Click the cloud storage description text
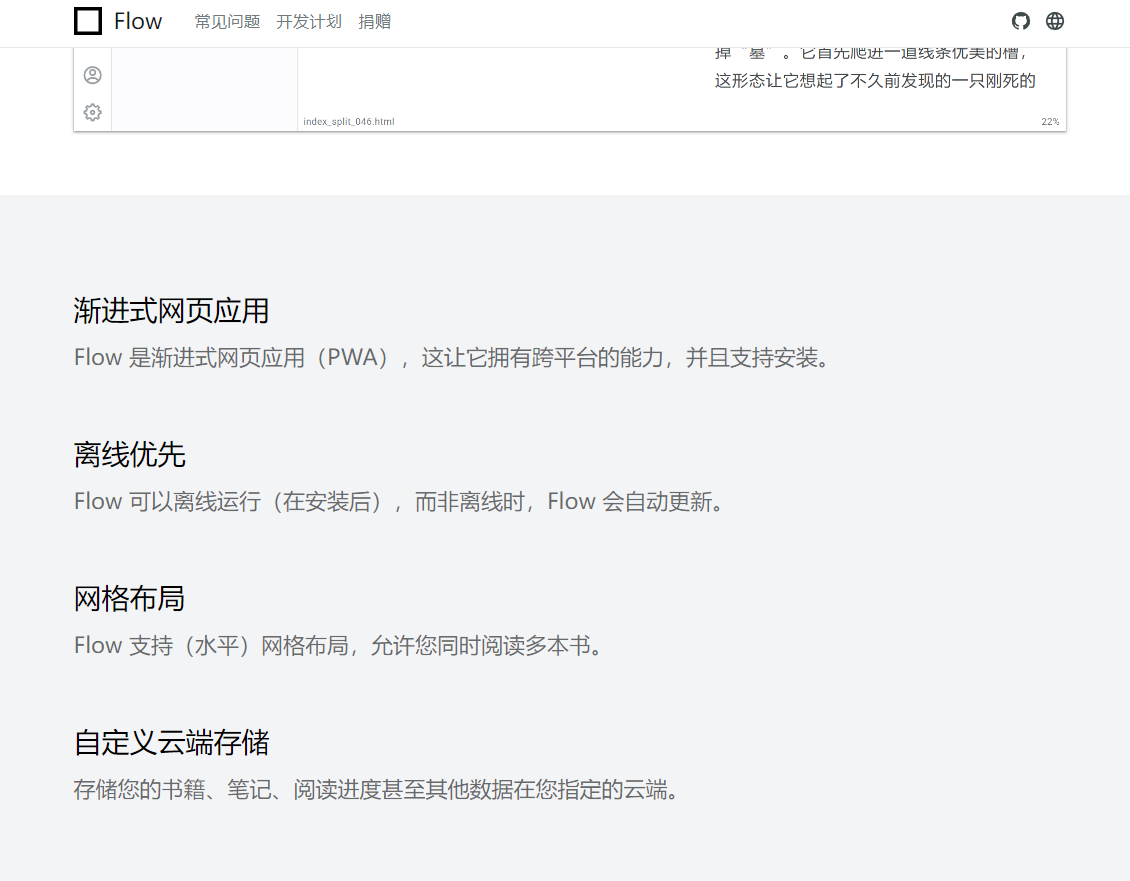 point(377,790)
